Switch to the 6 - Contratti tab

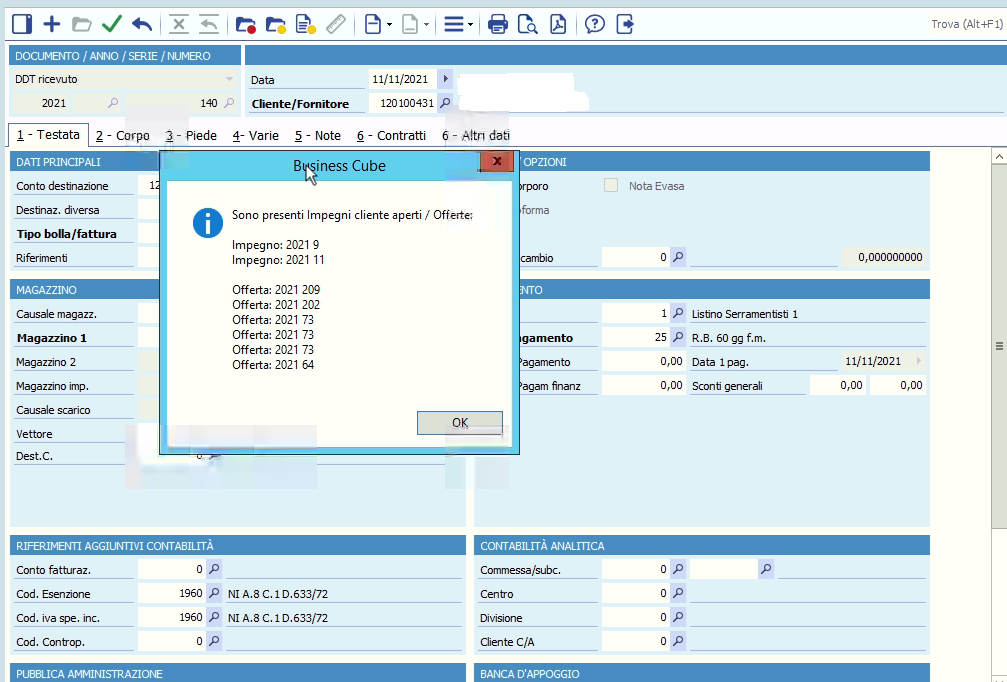pos(392,136)
